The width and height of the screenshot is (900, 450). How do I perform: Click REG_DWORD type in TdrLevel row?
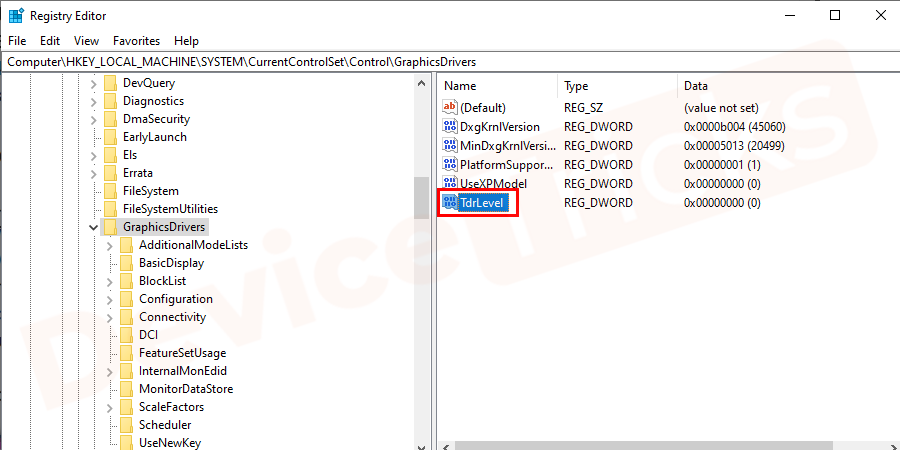[598, 203]
